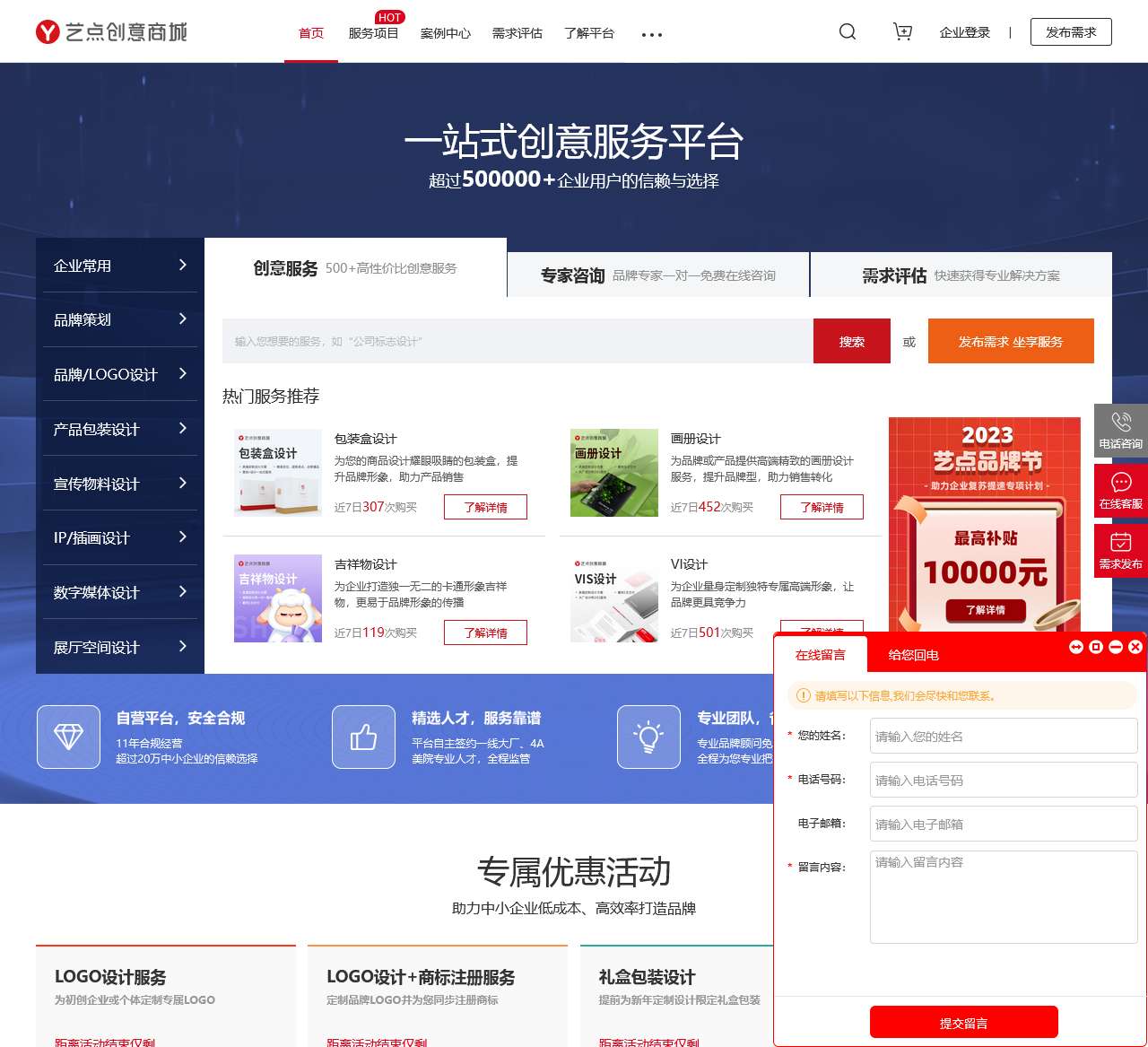Expand the 数字媒体设计 category arrow
This screenshot has height=1047, width=1148.
tap(183, 591)
